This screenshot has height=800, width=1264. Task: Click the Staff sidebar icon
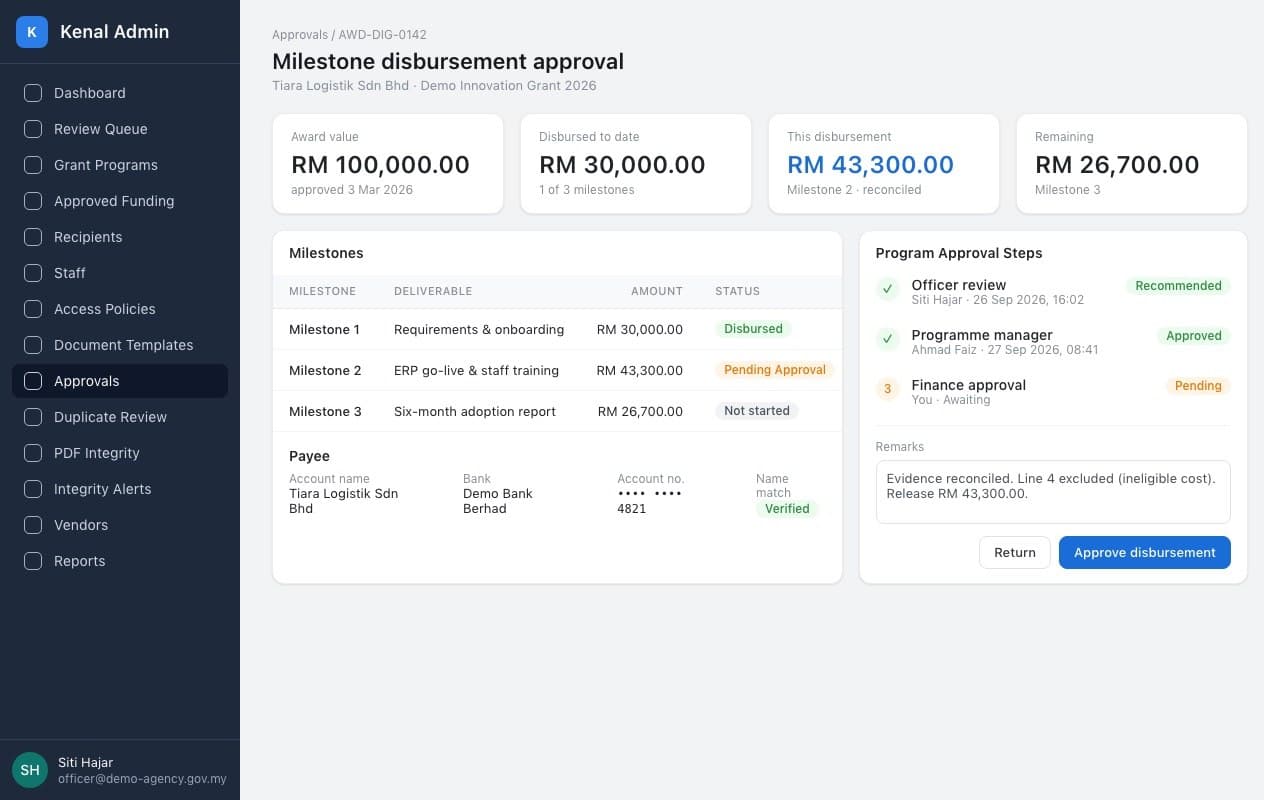[x=33, y=273]
